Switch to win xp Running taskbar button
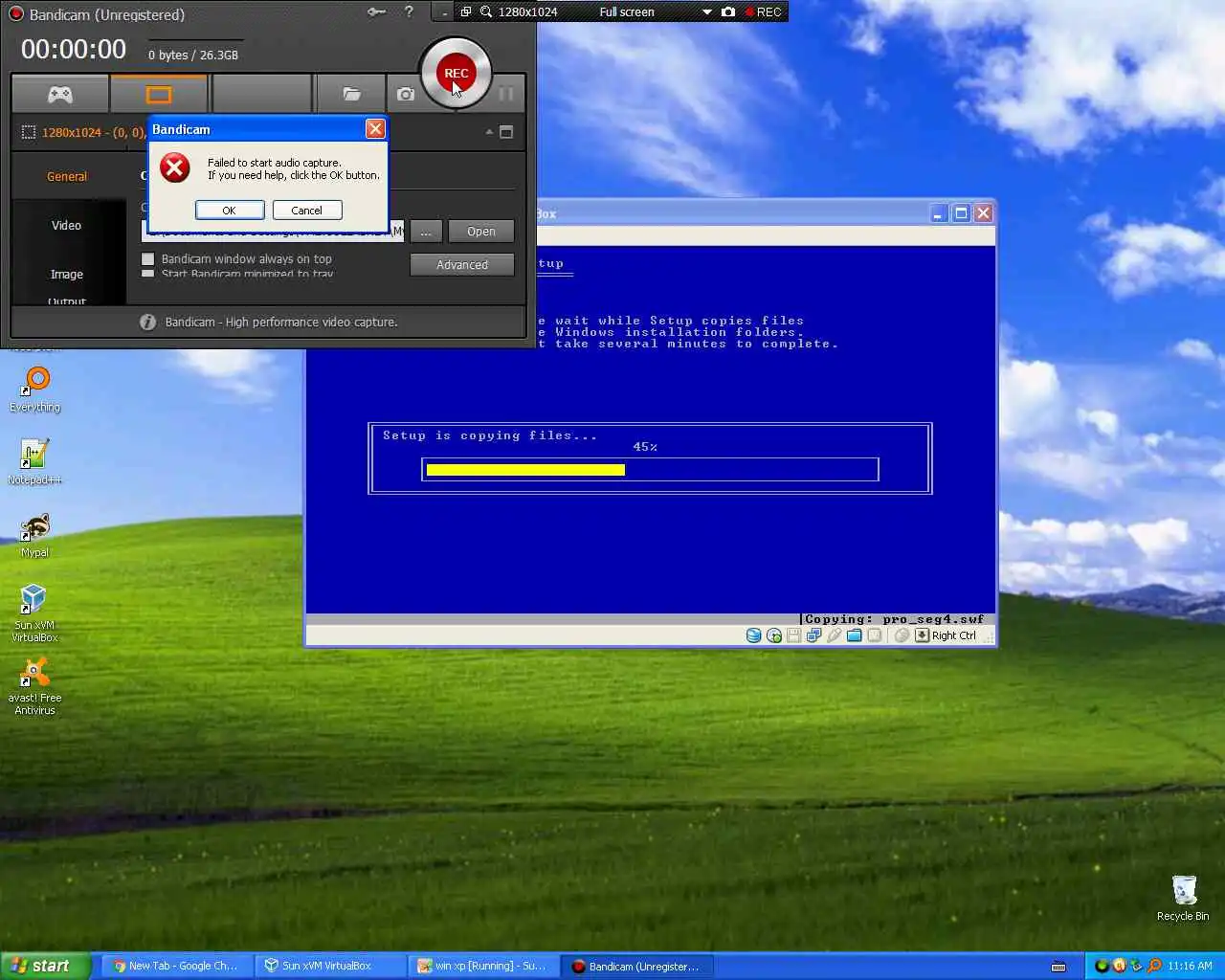This screenshot has width=1225, height=980. 483,966
